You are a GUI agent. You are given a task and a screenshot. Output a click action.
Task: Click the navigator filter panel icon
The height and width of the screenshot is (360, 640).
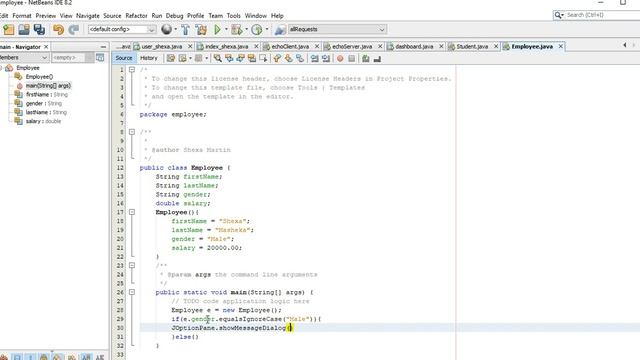[100, 58]
